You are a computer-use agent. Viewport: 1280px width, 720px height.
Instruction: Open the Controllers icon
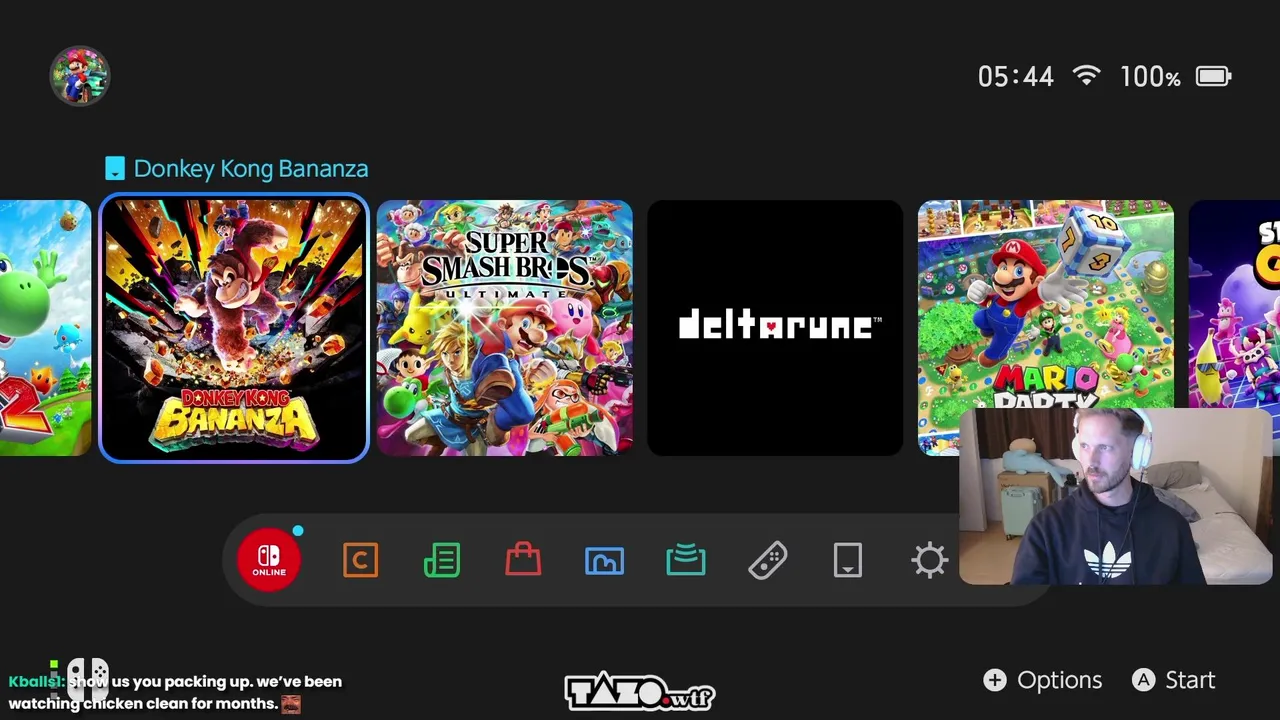[x=767, y=560]
